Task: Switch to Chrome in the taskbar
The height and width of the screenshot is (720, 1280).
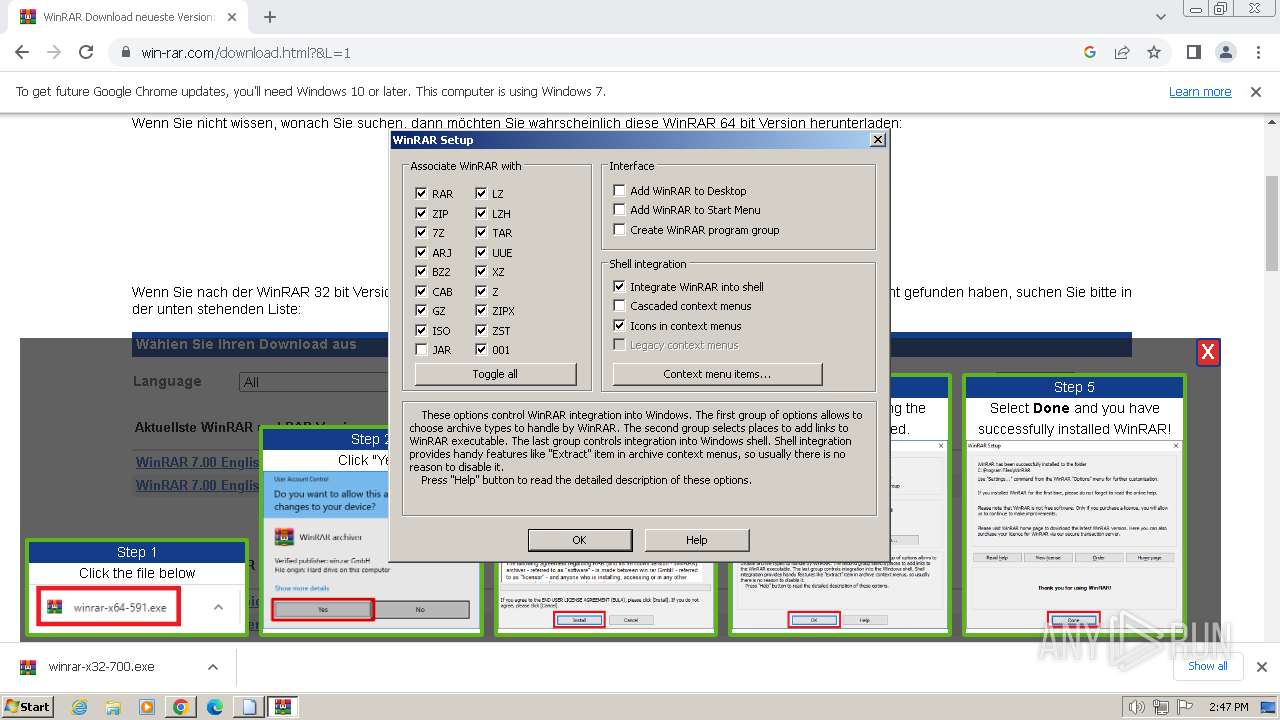Action: (x=181, y=707)
